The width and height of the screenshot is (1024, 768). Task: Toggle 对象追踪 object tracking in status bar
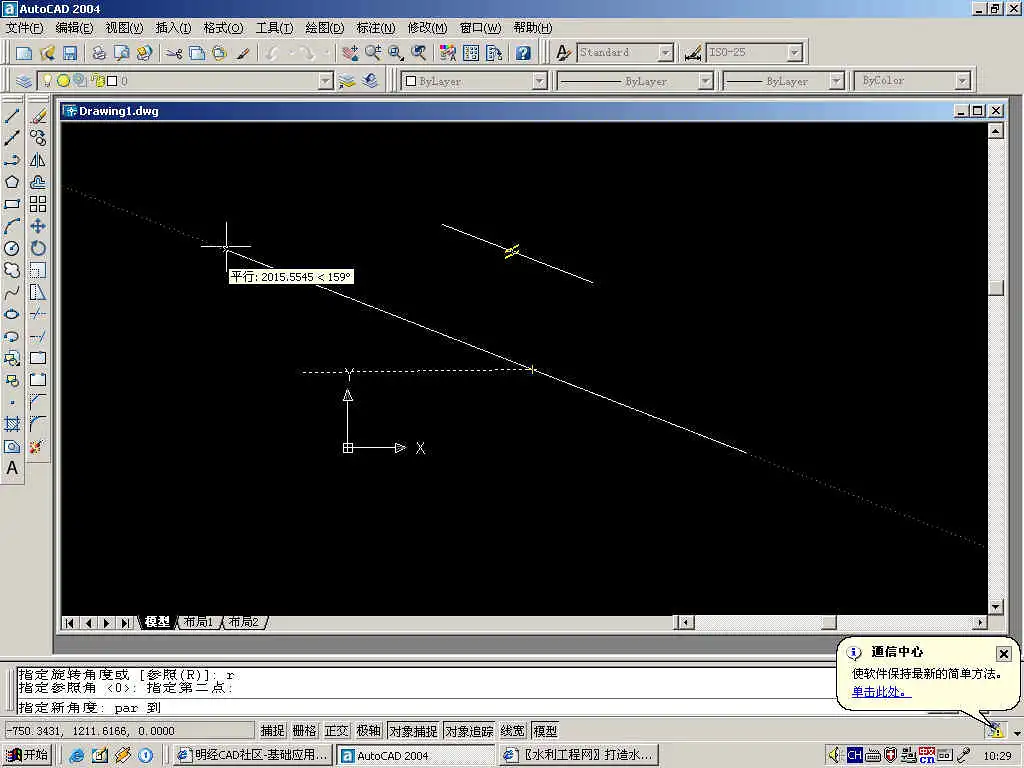[x=469, y=731]
